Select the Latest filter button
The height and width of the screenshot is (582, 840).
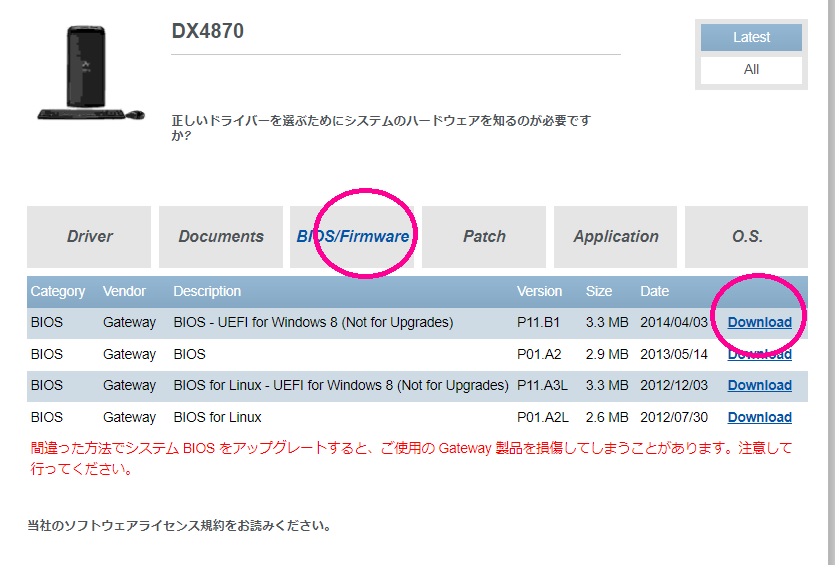pyautogui.click(x=751, y=37)
